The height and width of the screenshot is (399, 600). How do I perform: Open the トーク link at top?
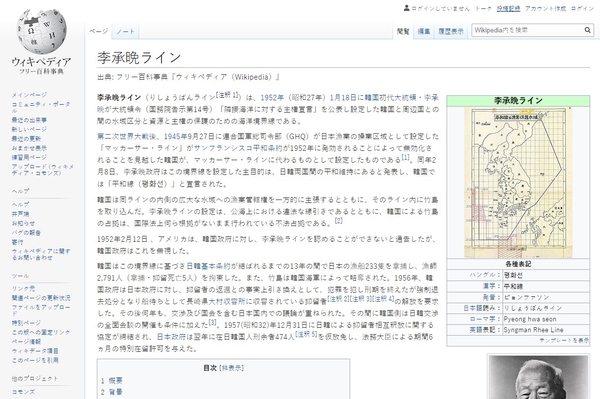pyautogui.click(x=483, y=8)
